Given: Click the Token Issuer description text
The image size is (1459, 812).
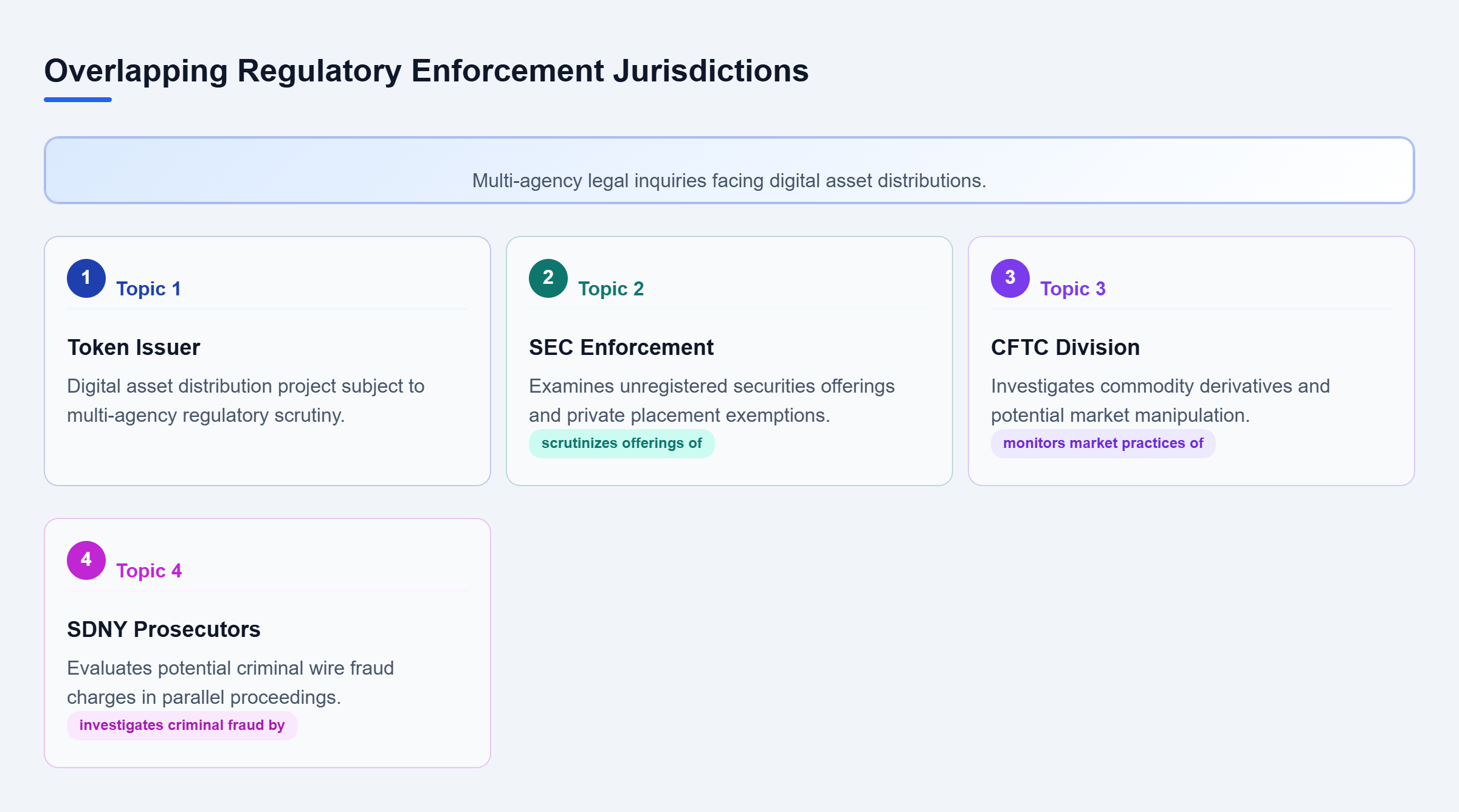Looking at the screenshot, I should (x=246, y=401).
